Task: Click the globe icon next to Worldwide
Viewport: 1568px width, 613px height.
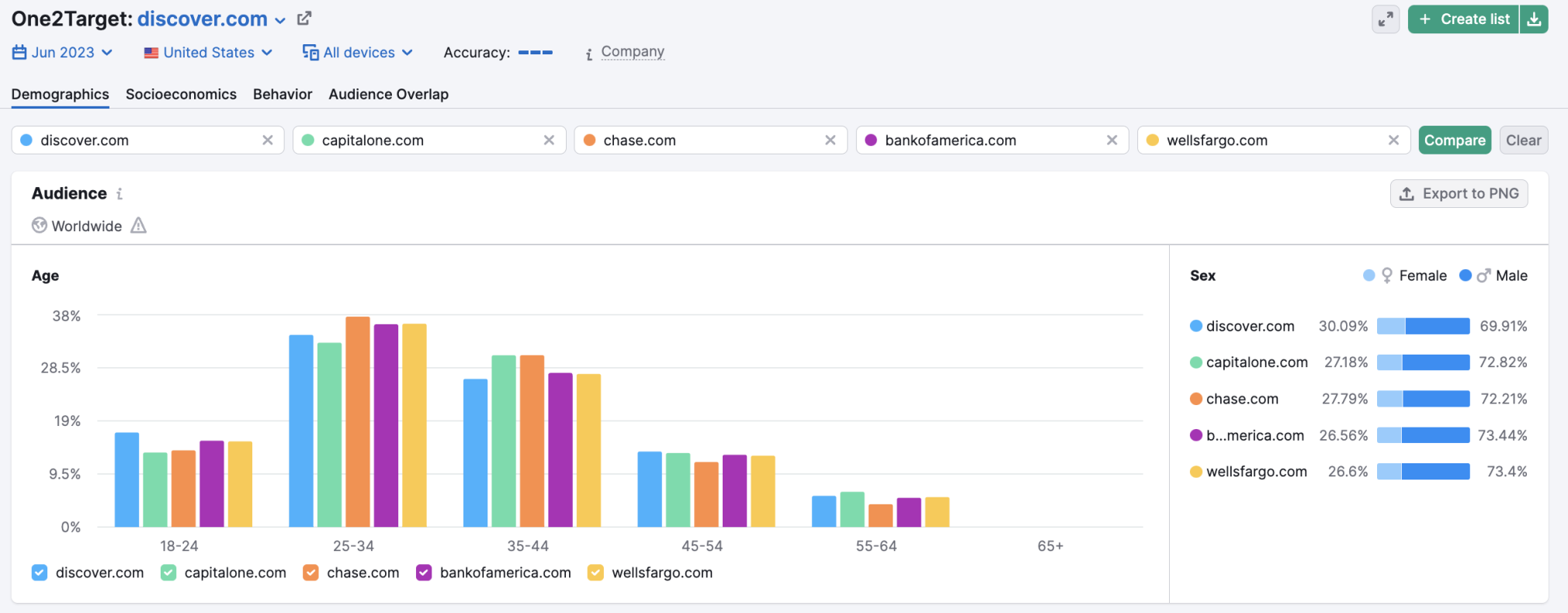Action: pos(40,225)
